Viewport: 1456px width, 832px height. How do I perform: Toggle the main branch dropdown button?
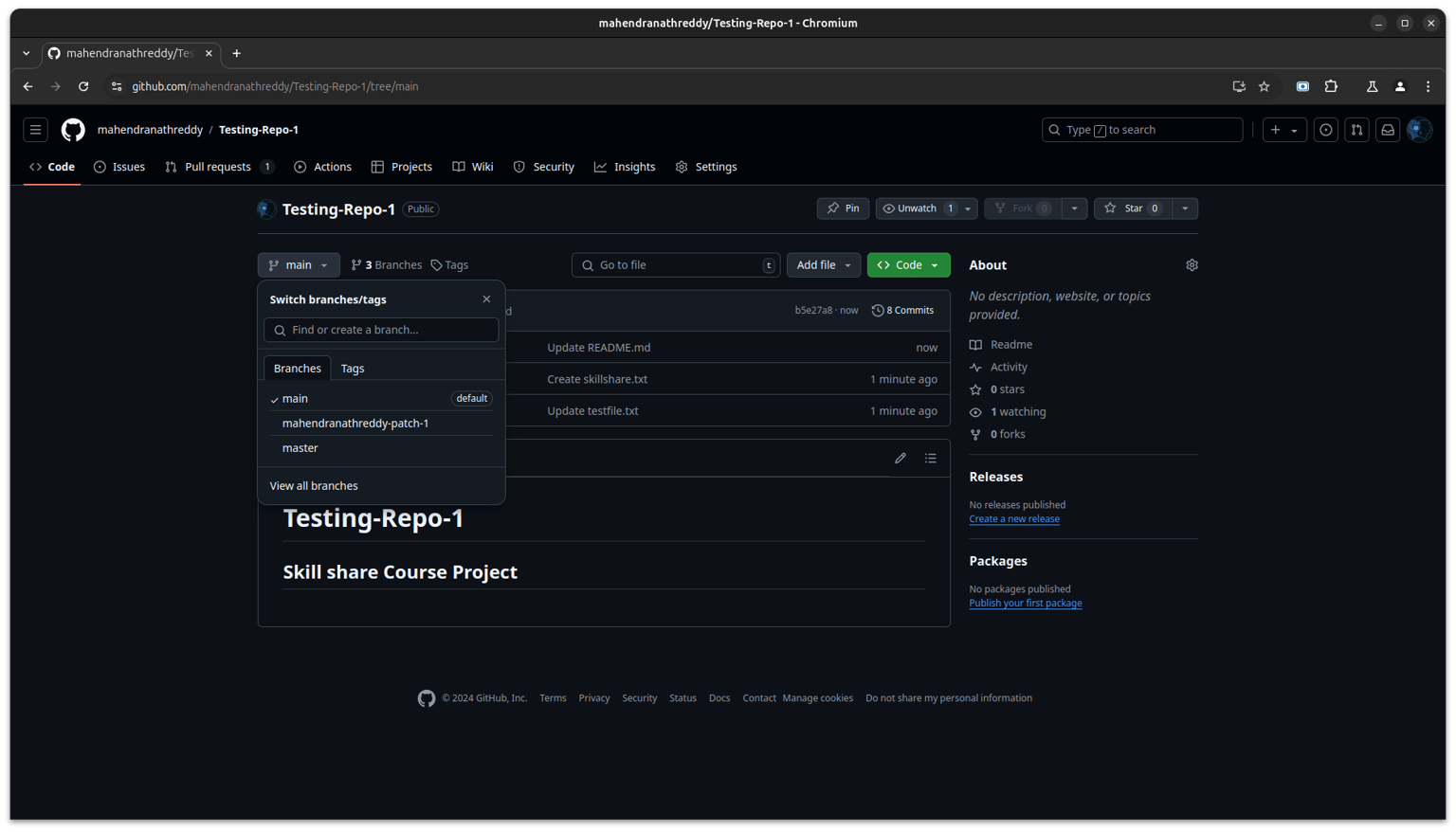pos(299,265)
